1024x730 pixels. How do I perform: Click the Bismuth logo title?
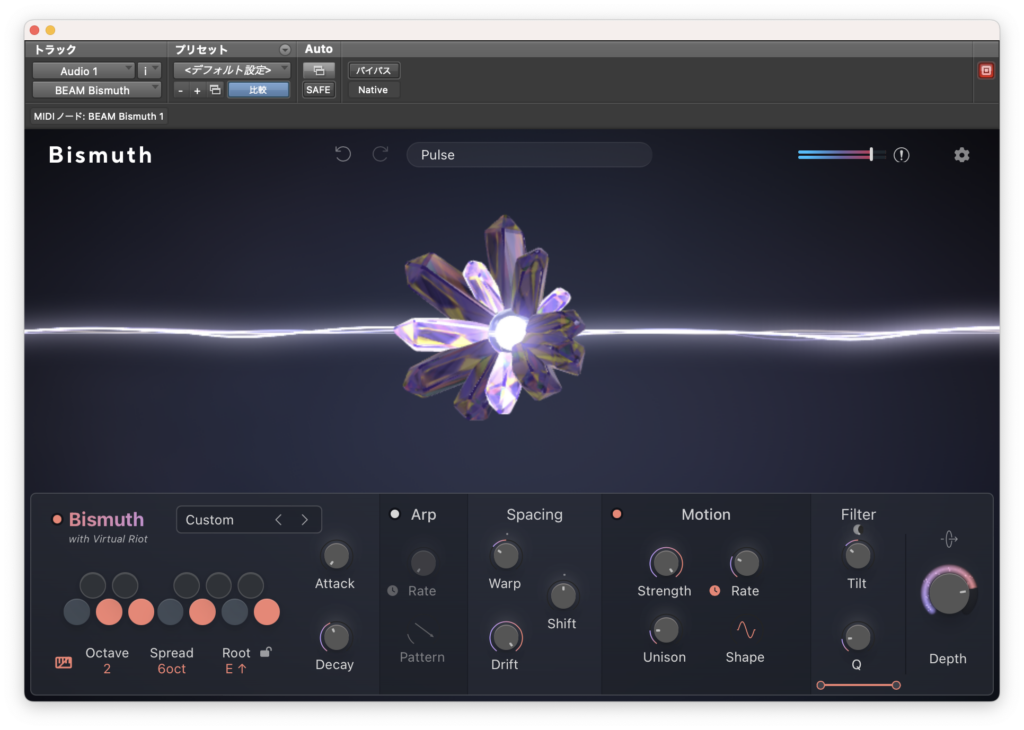pyautogui.click(x=101, y=155)
